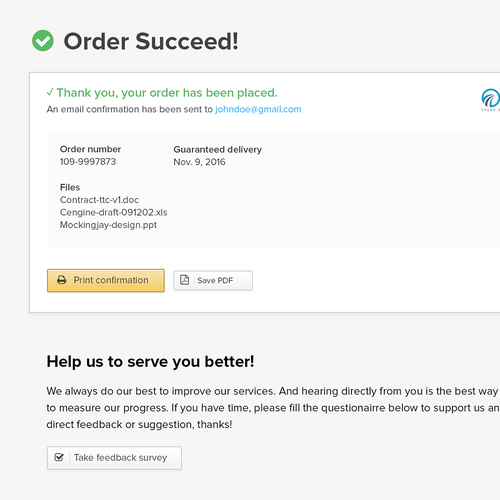This screenshot has height=500, width=500.
Task: Click the green Order Succeed checkmark icon
Action: 43,41
